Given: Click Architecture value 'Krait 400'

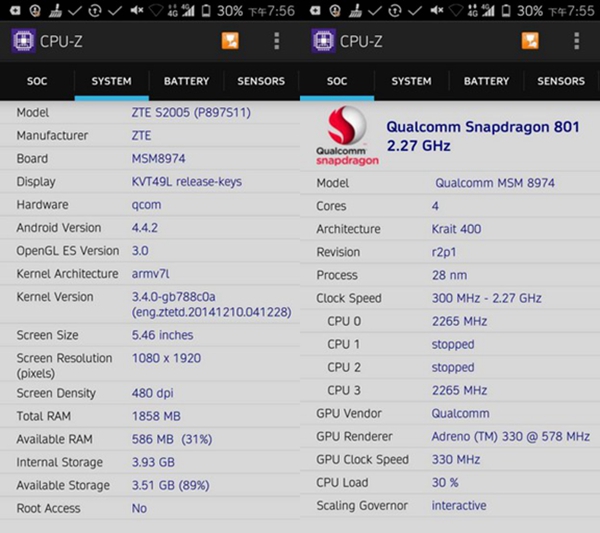Looking at the screenshot, I should (x=456, y=229).
